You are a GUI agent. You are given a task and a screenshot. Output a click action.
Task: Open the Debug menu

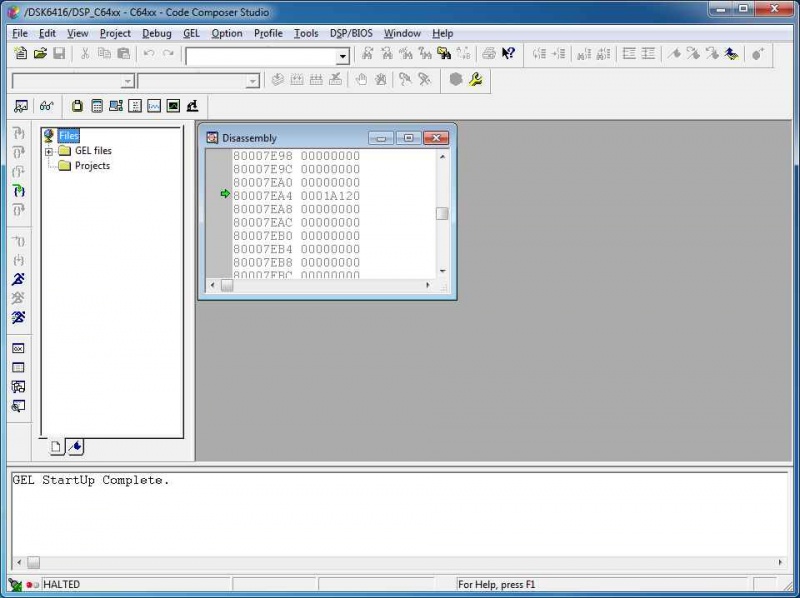(x=157, y=33)
